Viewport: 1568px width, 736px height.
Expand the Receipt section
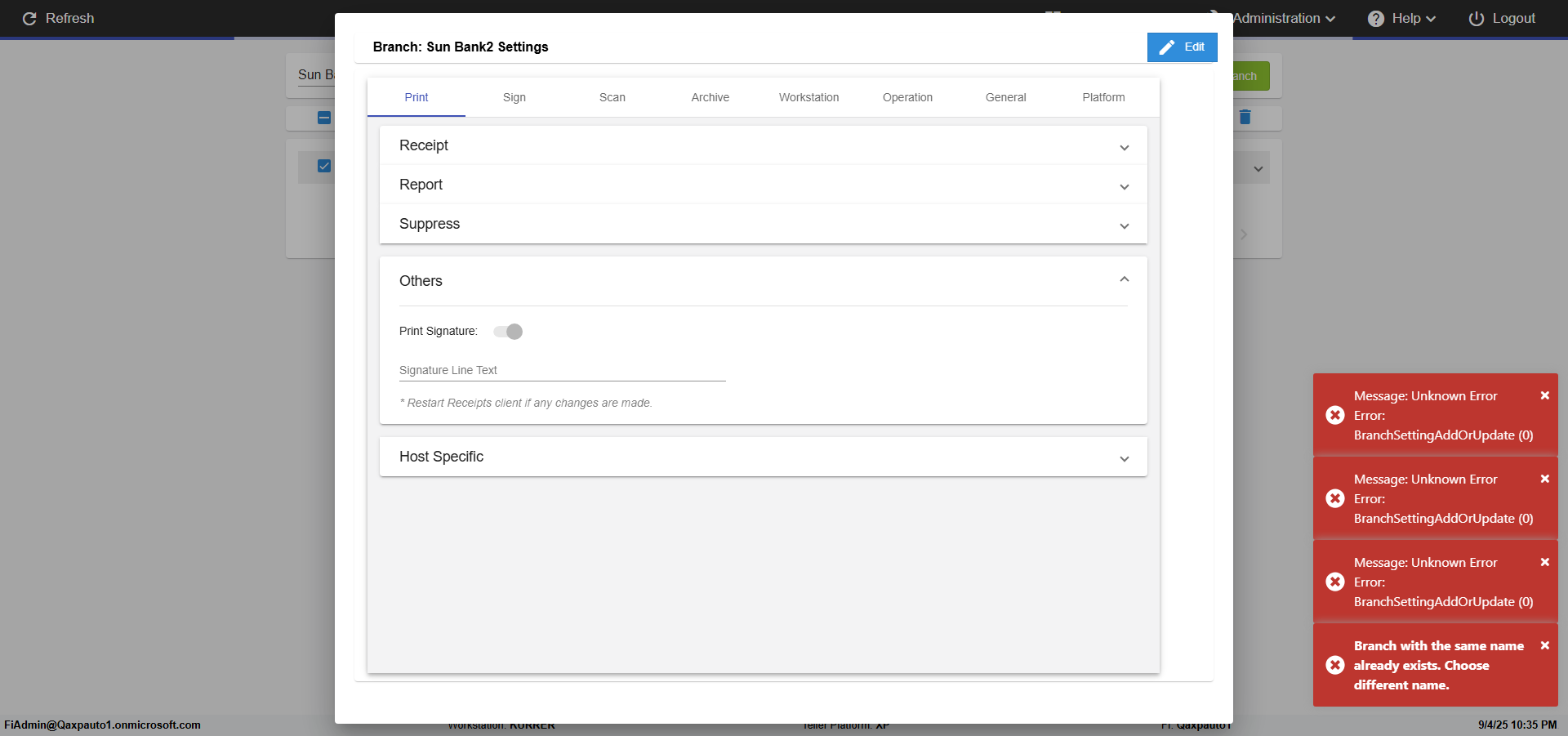tap(763, 145)
